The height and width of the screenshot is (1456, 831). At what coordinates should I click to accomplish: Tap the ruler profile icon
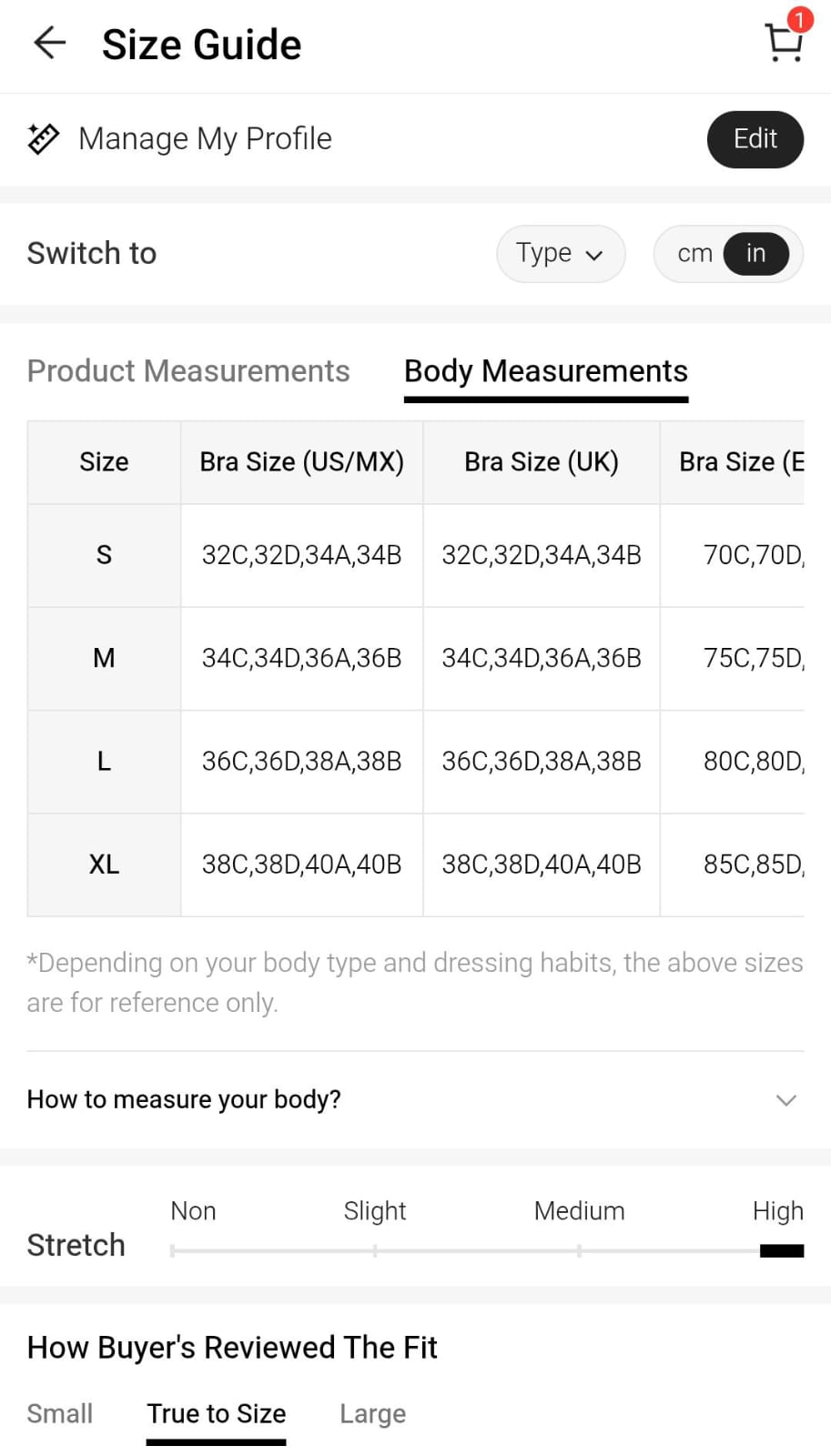coord(44,139)
